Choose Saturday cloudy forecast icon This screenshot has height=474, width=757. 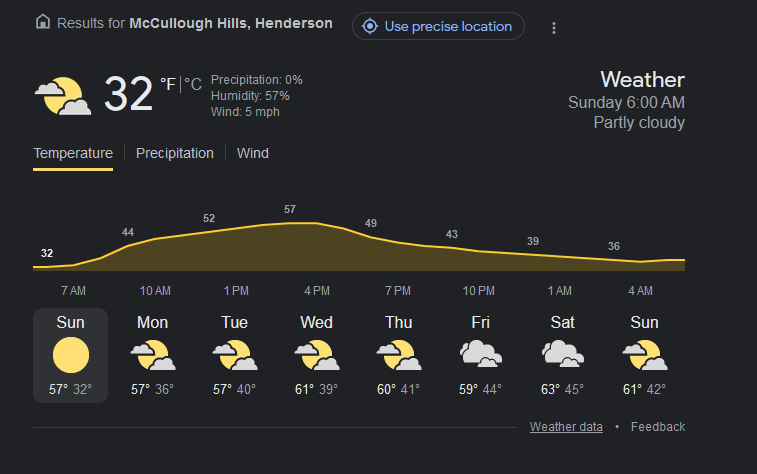pos(563,354)
